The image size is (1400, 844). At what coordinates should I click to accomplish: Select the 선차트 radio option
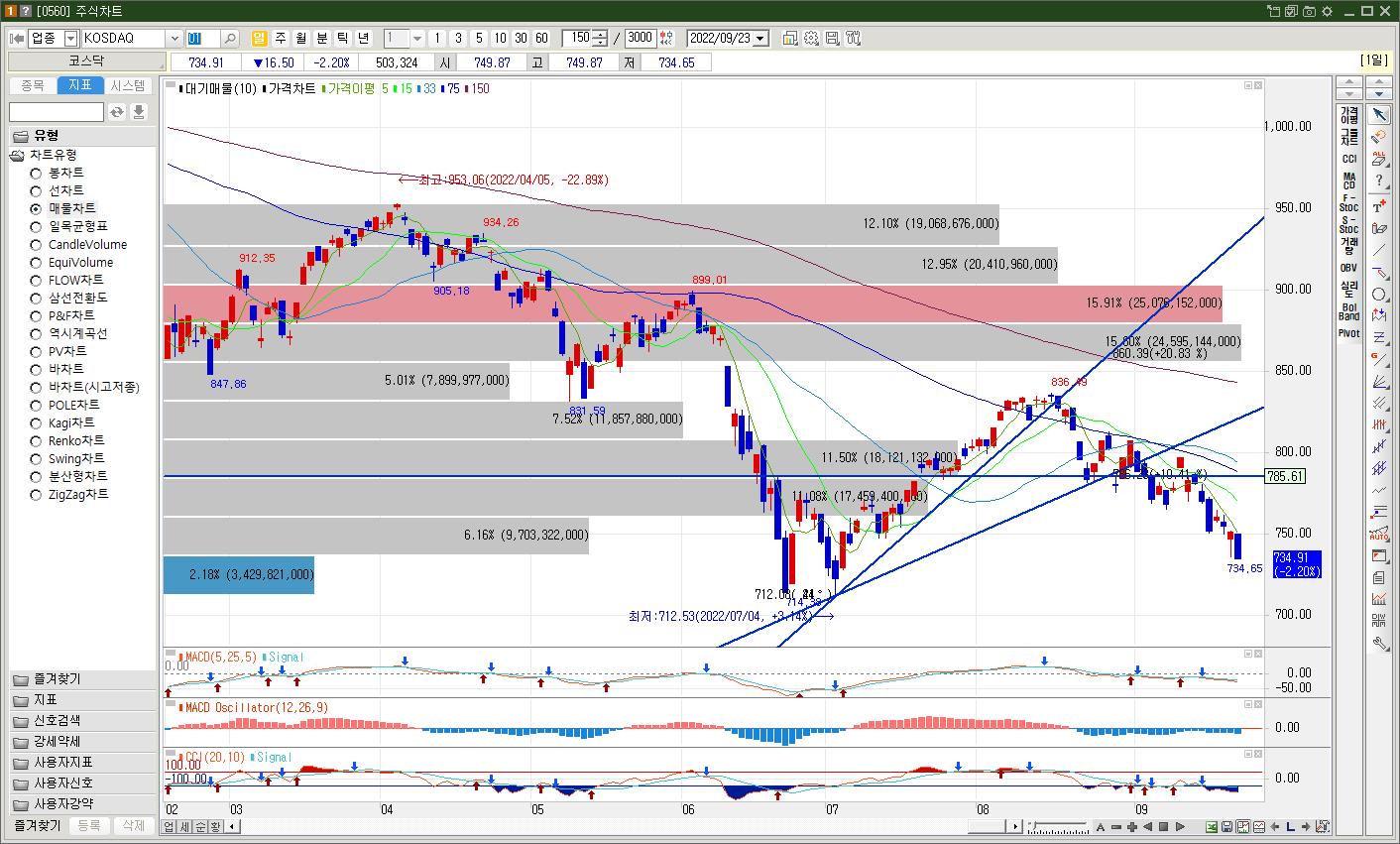[36, 190]
